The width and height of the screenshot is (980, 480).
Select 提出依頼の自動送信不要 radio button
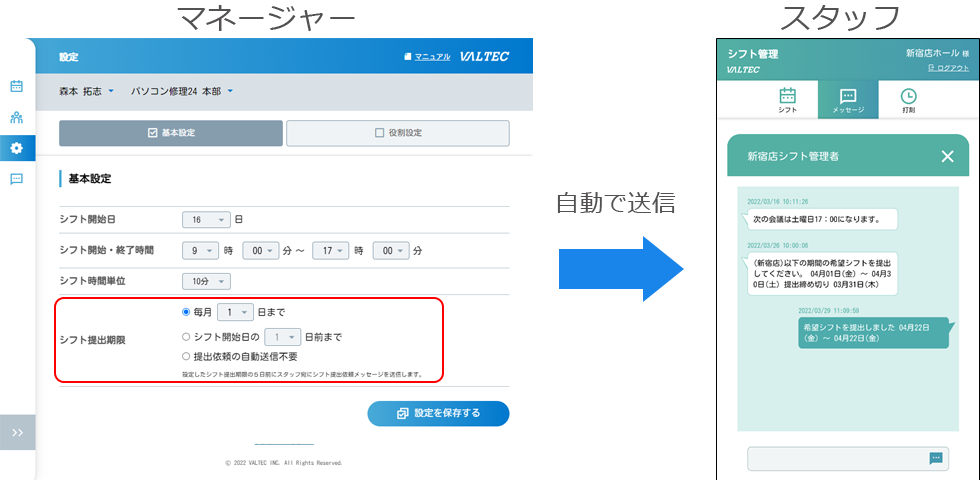tap(186, 357)
